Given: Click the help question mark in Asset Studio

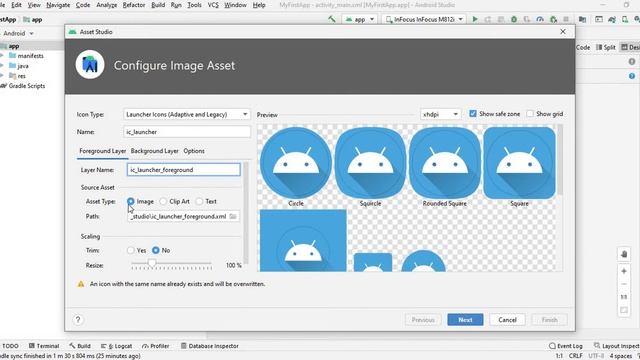Looking at the screenshot, I should tap(78, 320).
